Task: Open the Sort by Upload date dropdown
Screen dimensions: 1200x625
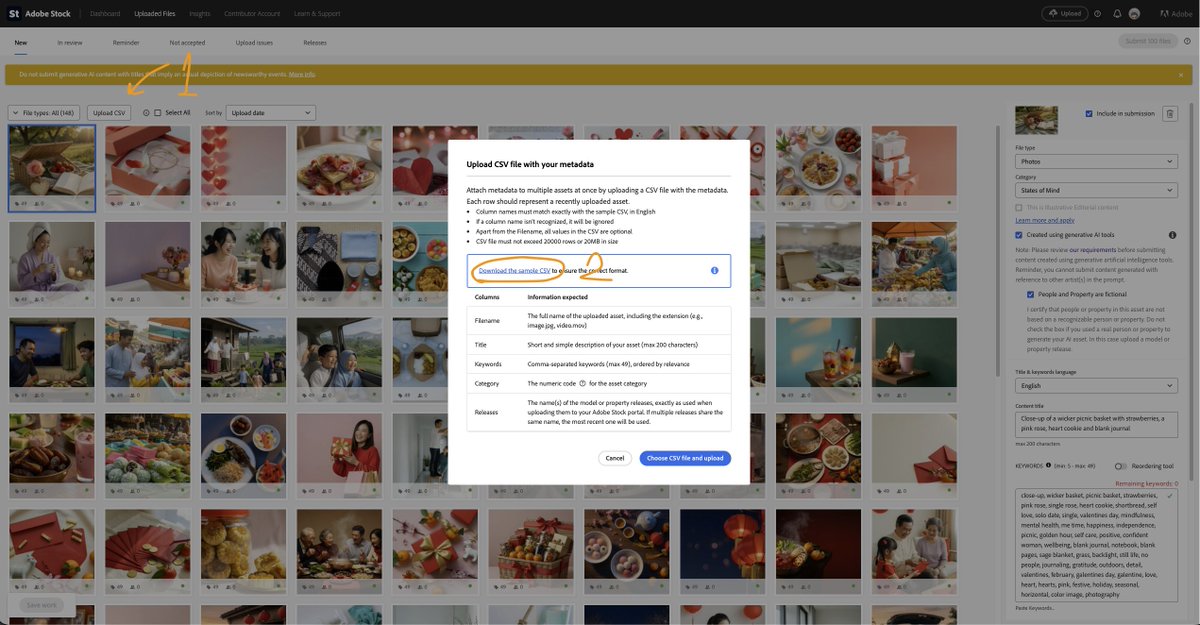Action: pyautogui.click(x=270, y=113)
